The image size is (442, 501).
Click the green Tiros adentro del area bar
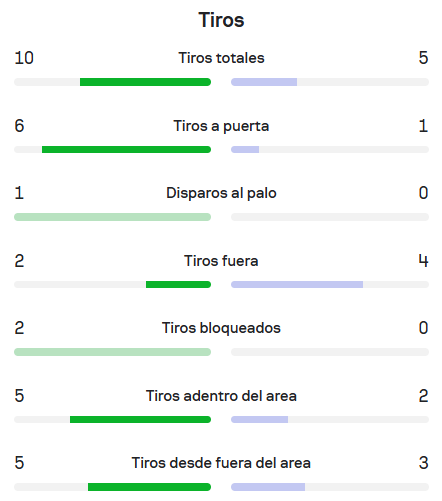[140, 420]
